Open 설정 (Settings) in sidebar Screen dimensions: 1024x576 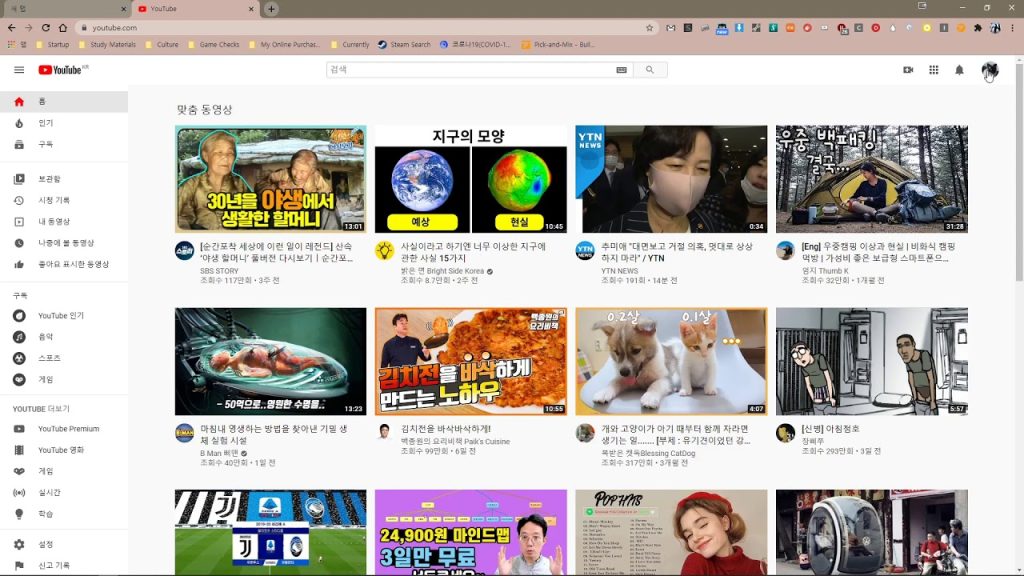pos(46,544)
